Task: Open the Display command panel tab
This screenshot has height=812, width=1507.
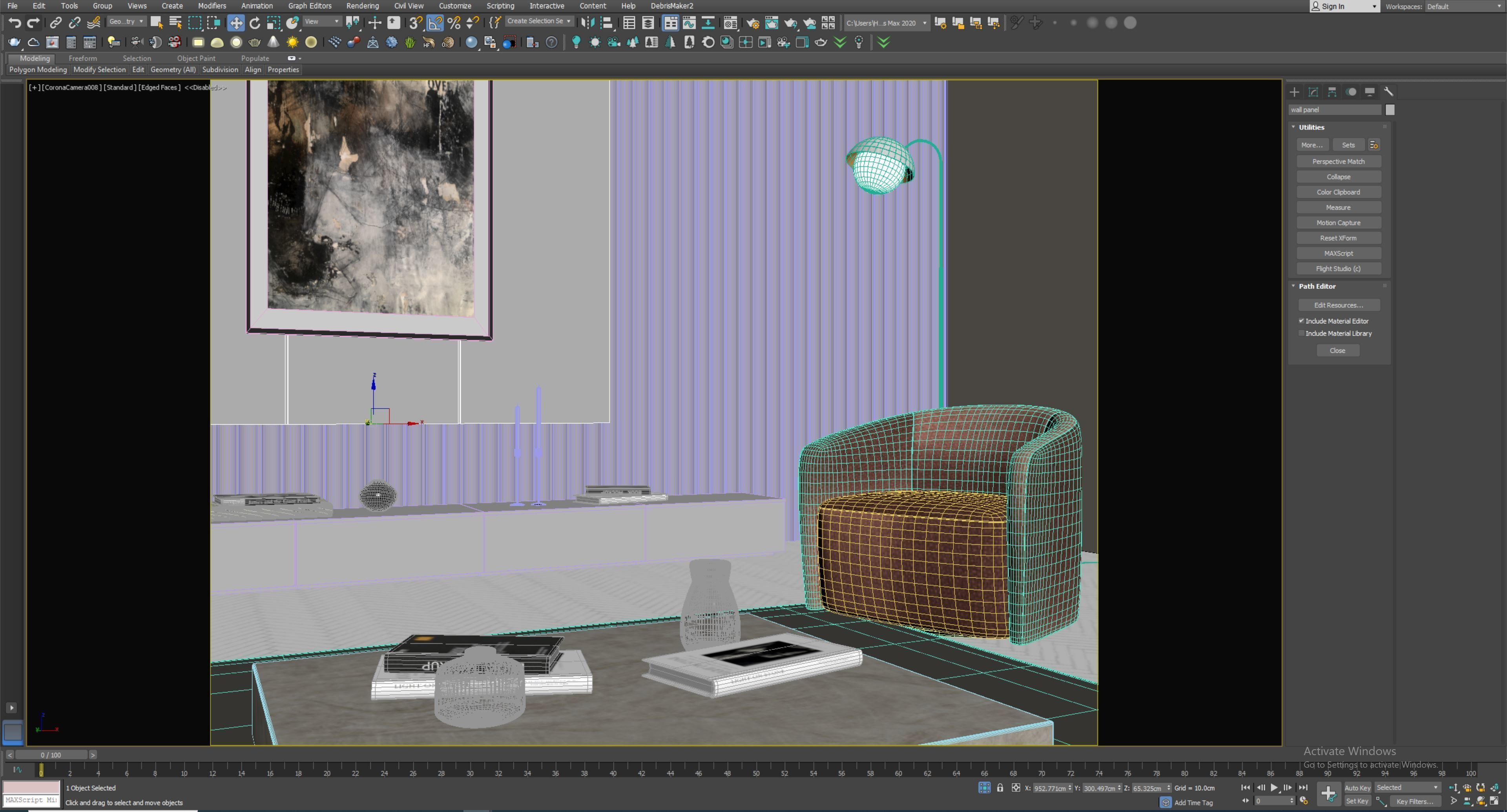Action: click(x=1370, y=92)
